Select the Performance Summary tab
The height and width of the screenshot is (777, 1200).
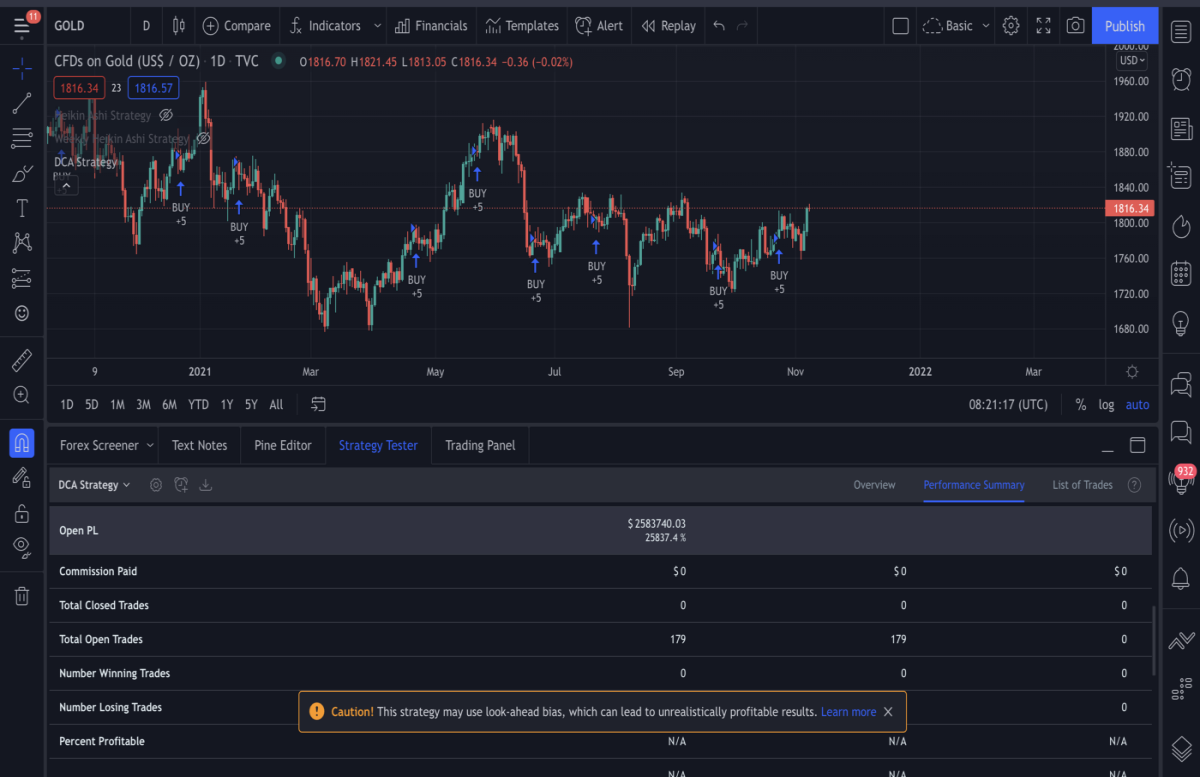974,485
